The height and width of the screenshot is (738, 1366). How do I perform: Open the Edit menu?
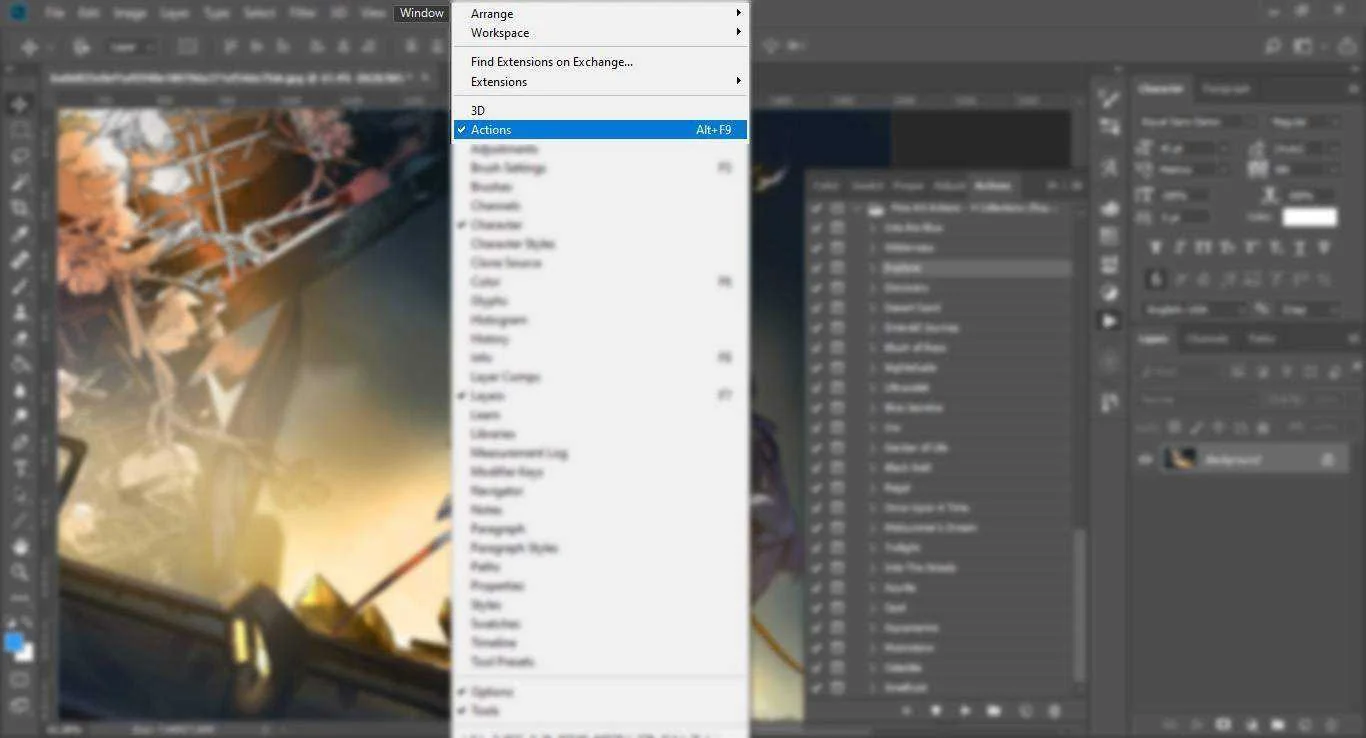click(88, 14)
